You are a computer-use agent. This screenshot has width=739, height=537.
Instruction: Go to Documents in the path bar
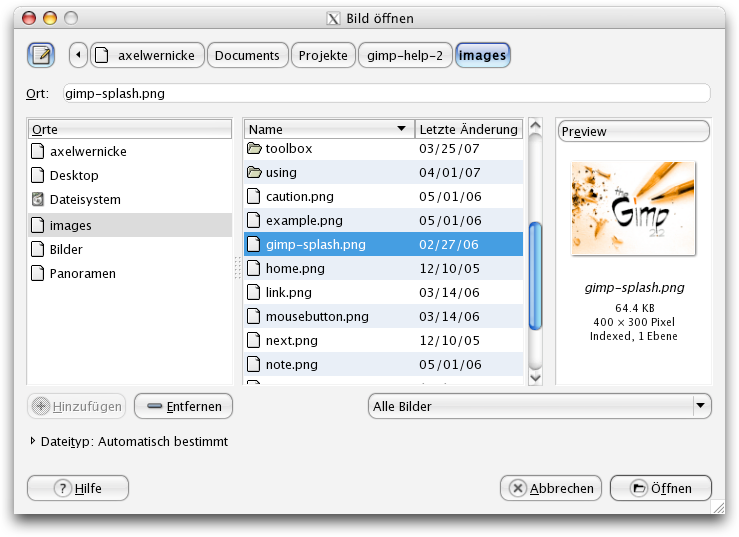pos(247,55)
